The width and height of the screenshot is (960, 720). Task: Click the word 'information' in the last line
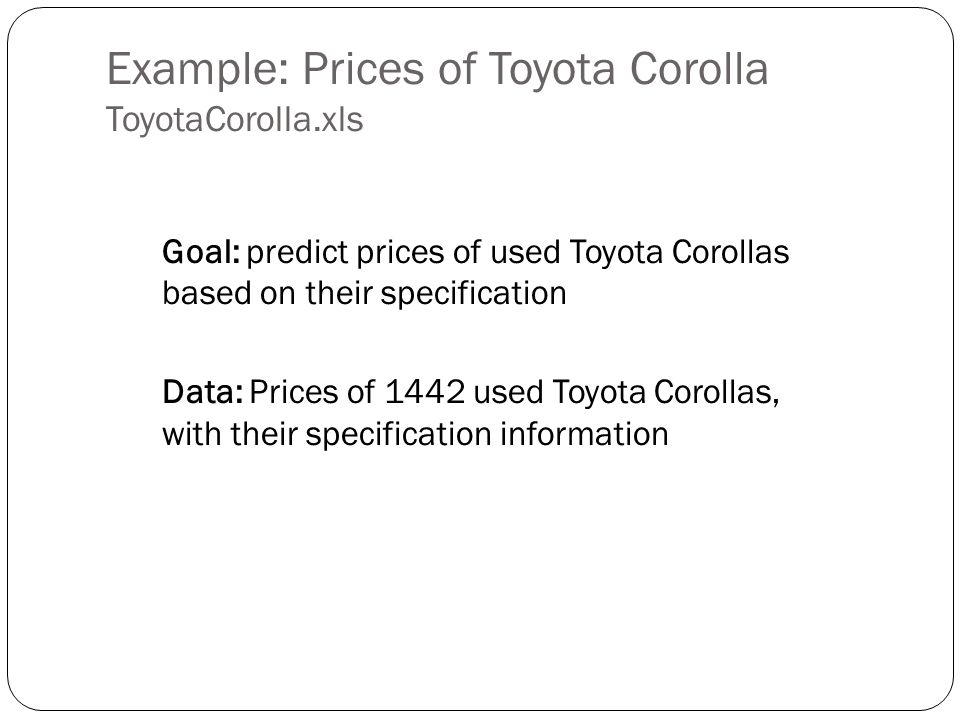point(584,434)
